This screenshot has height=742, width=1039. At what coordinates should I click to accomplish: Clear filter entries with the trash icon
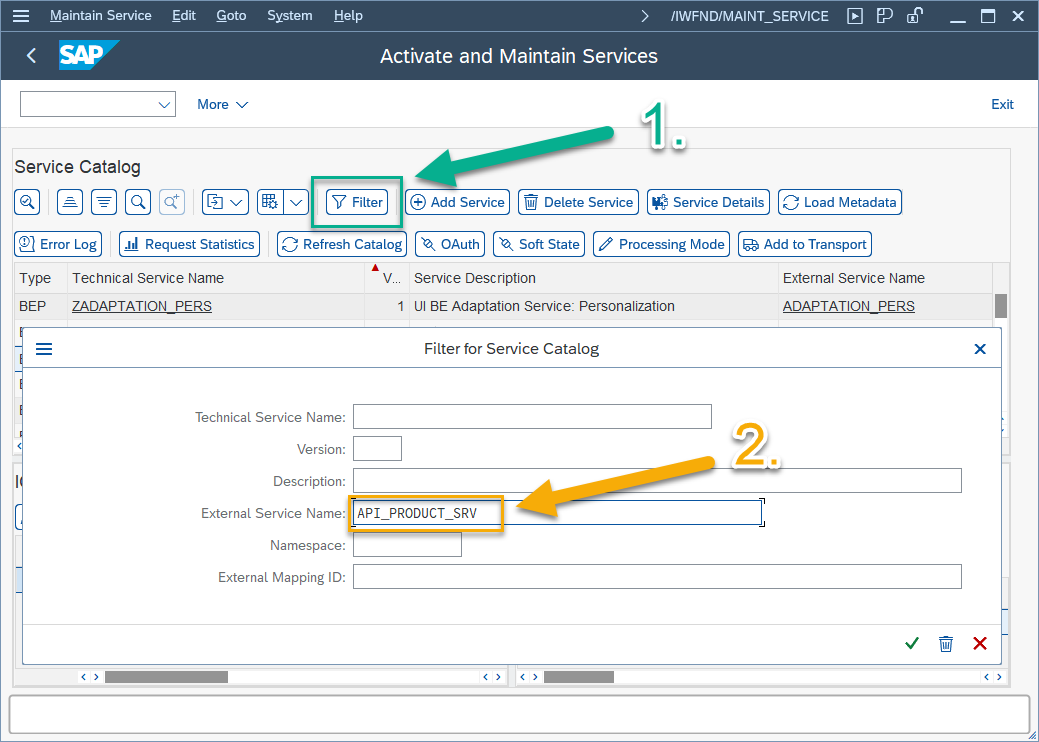[946, 643]
